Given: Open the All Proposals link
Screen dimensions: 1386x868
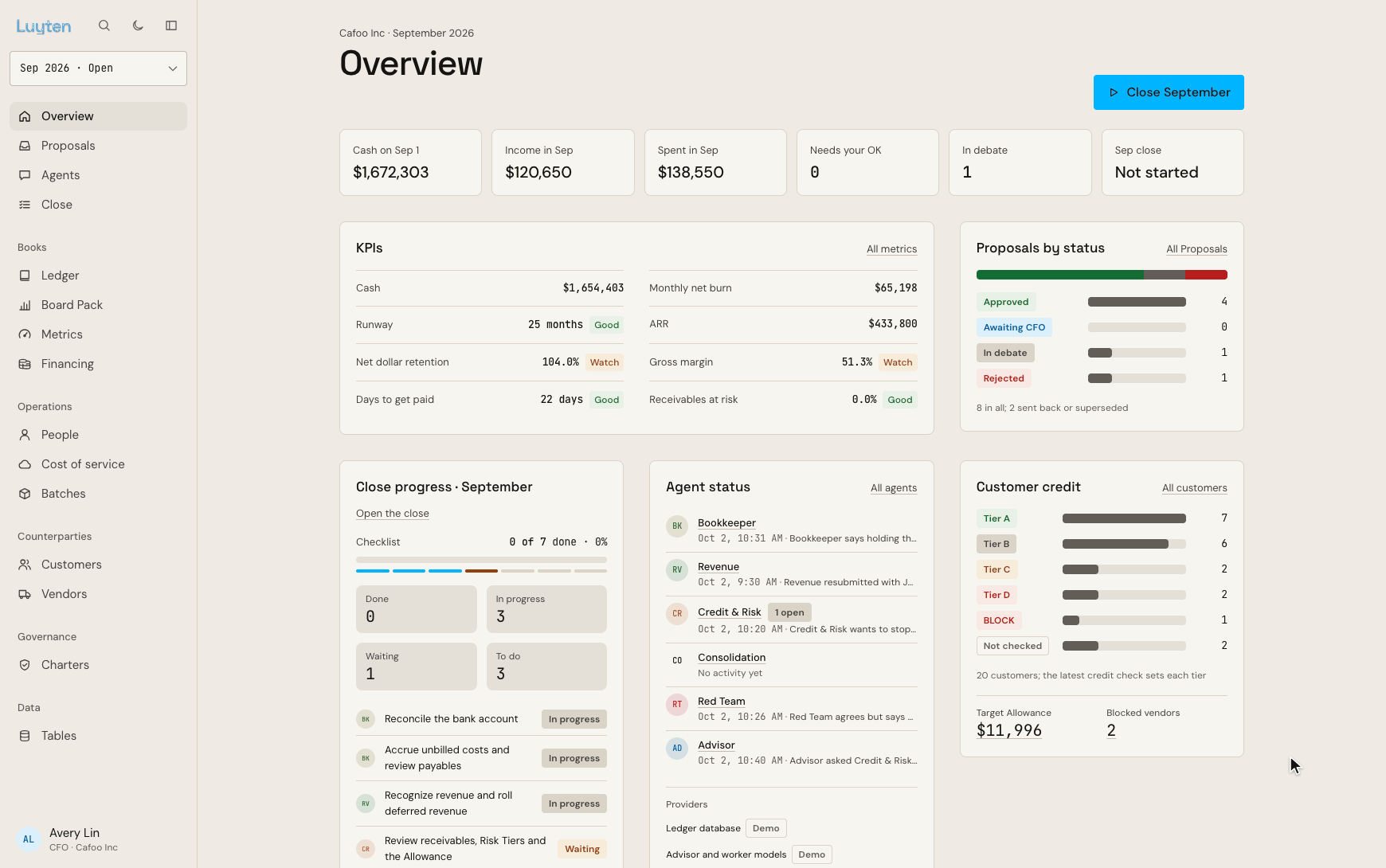Looking at the screenshot, I should (1196, 249).
